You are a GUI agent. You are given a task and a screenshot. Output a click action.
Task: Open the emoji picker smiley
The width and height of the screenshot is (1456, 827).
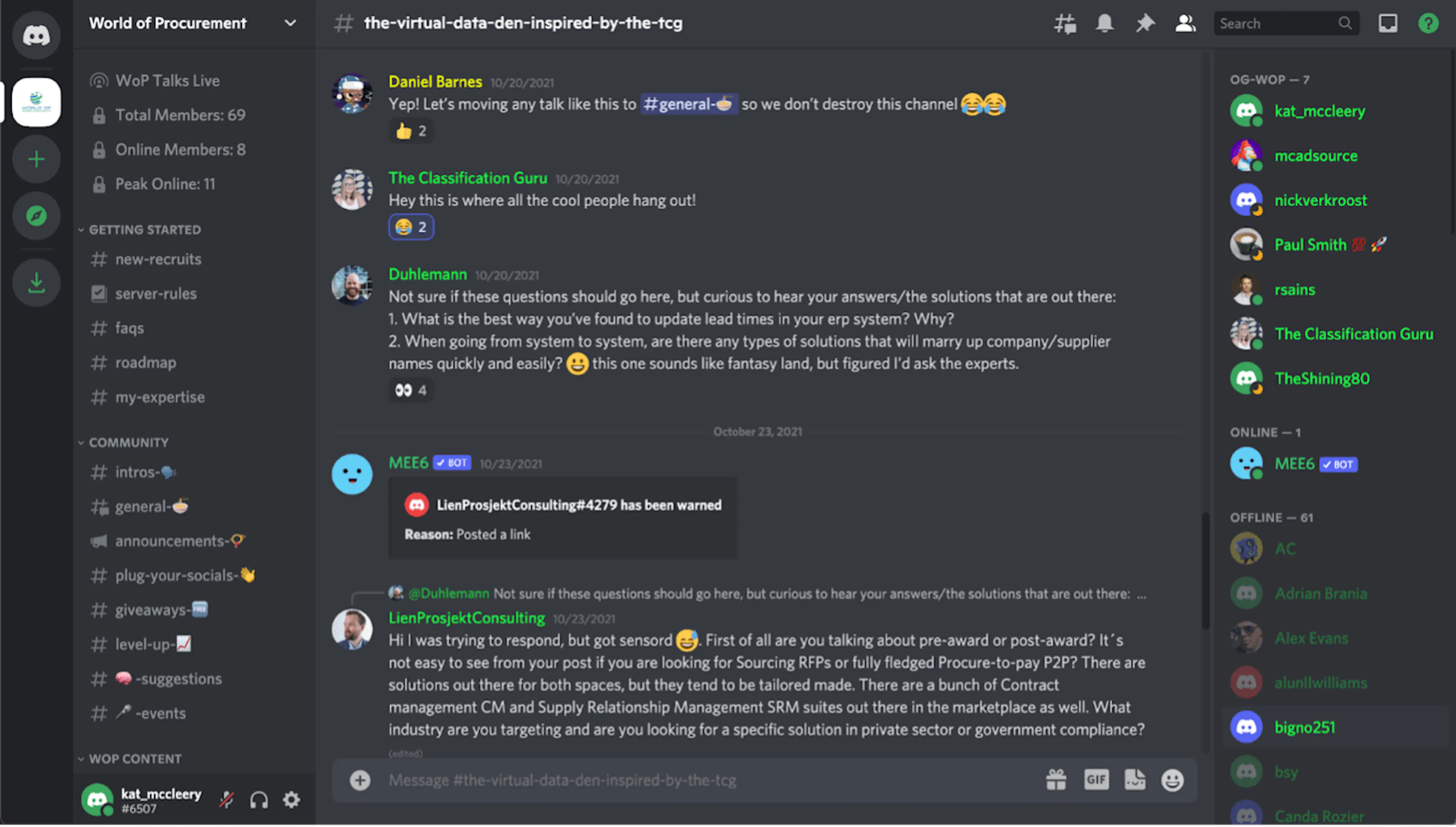click(1172, 780)
